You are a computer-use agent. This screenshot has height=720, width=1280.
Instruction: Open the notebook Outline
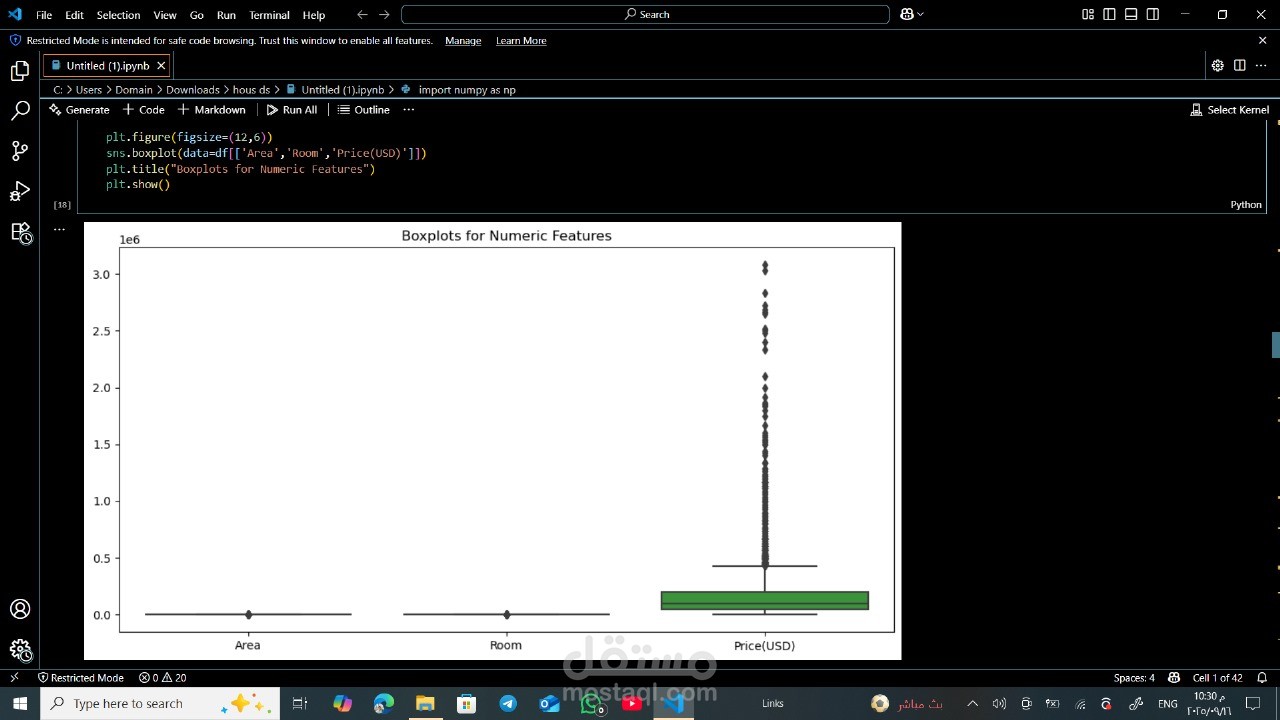point(364,110)
